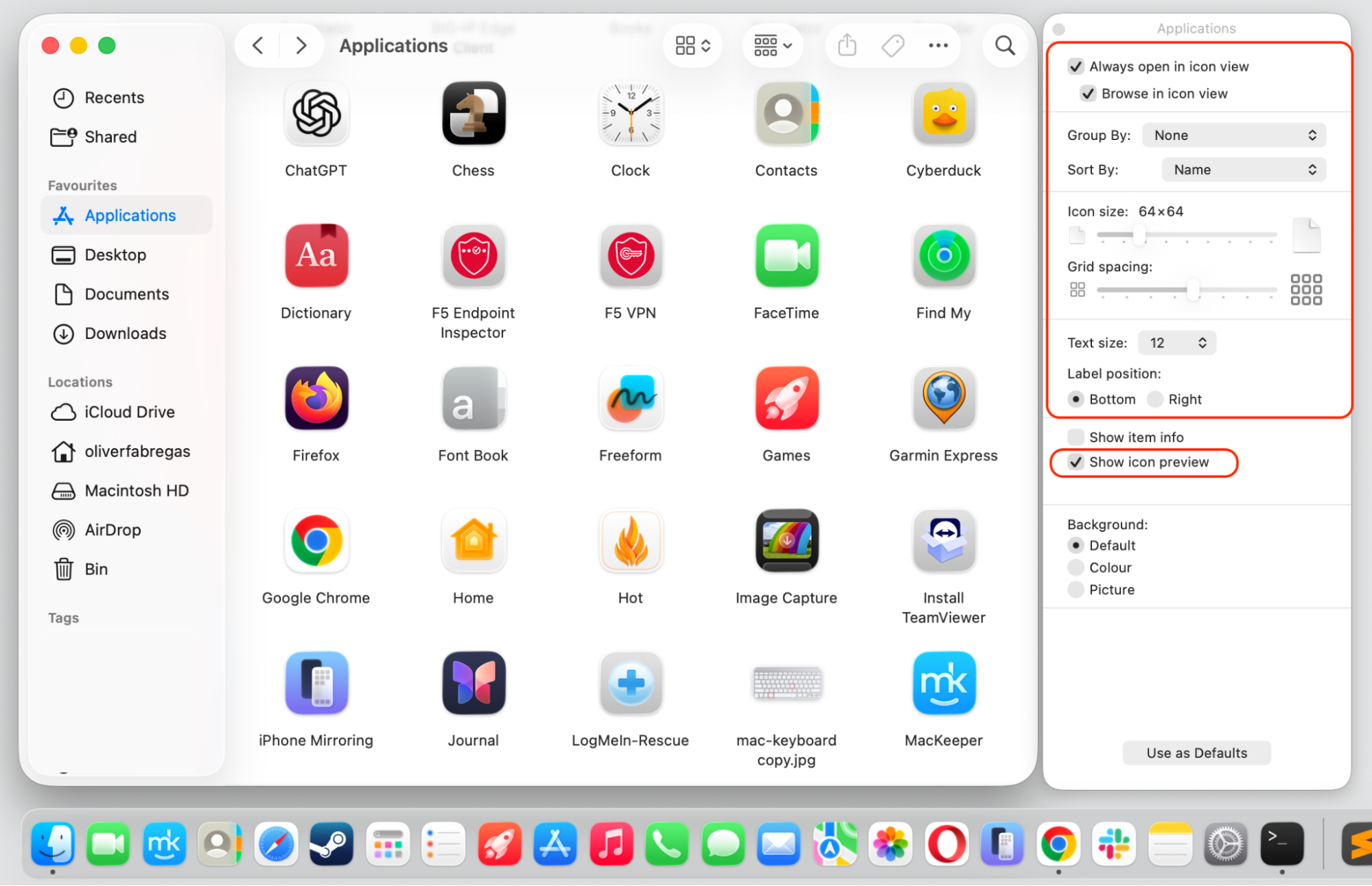Image resolution: width=1372 pixels, height=886 pixels.
Task: Toggle Browse in icon view checkbox
Action: tap(1088, 93)
